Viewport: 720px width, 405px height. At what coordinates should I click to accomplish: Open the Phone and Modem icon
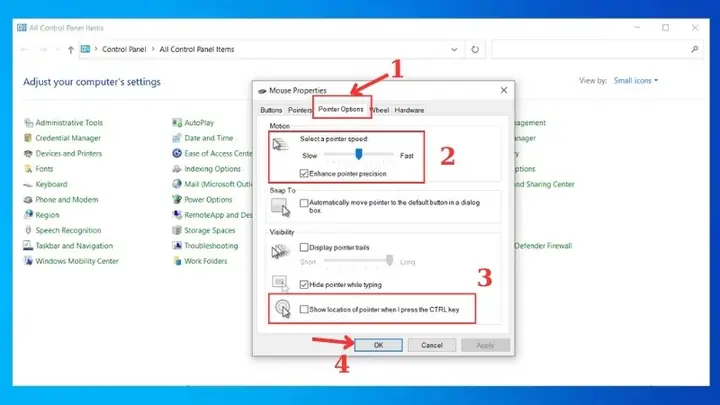(x=28, y=199)
